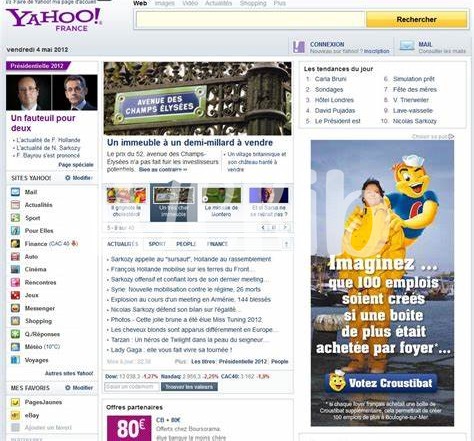Viewport: 474px width, 441px height.
Task: Click the Yahoo France logo
Action: 54,19
